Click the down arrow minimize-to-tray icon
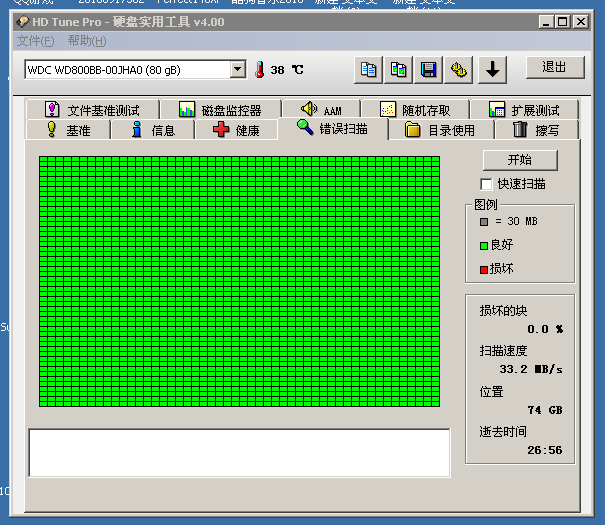The height and width of the screenshot is (525, 605). pos(492,70)
